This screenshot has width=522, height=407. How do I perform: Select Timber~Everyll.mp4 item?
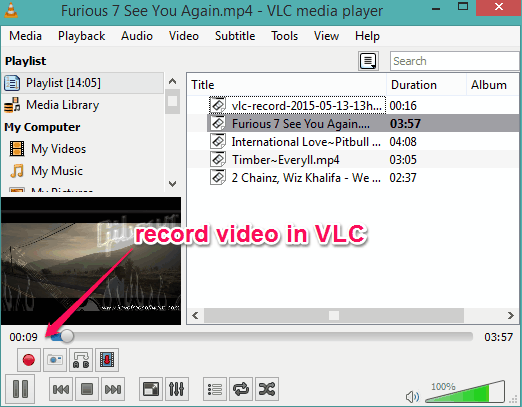coord(286,160)
